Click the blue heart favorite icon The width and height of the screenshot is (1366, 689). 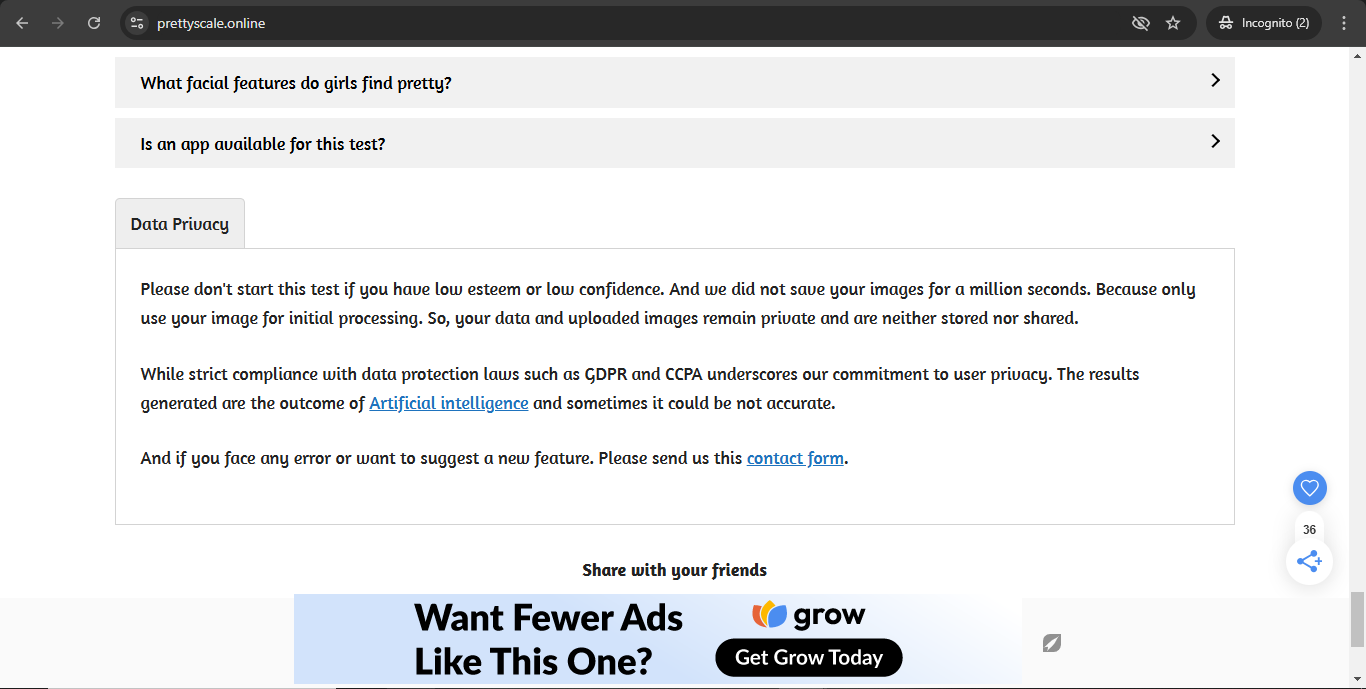click(1309, 488)
